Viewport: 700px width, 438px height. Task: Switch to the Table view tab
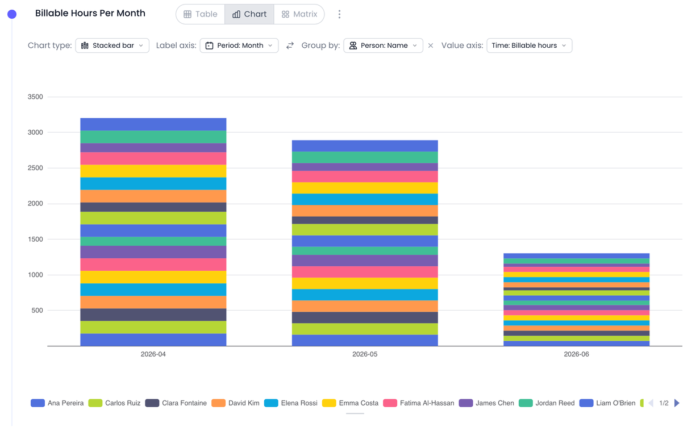(200, 14)
